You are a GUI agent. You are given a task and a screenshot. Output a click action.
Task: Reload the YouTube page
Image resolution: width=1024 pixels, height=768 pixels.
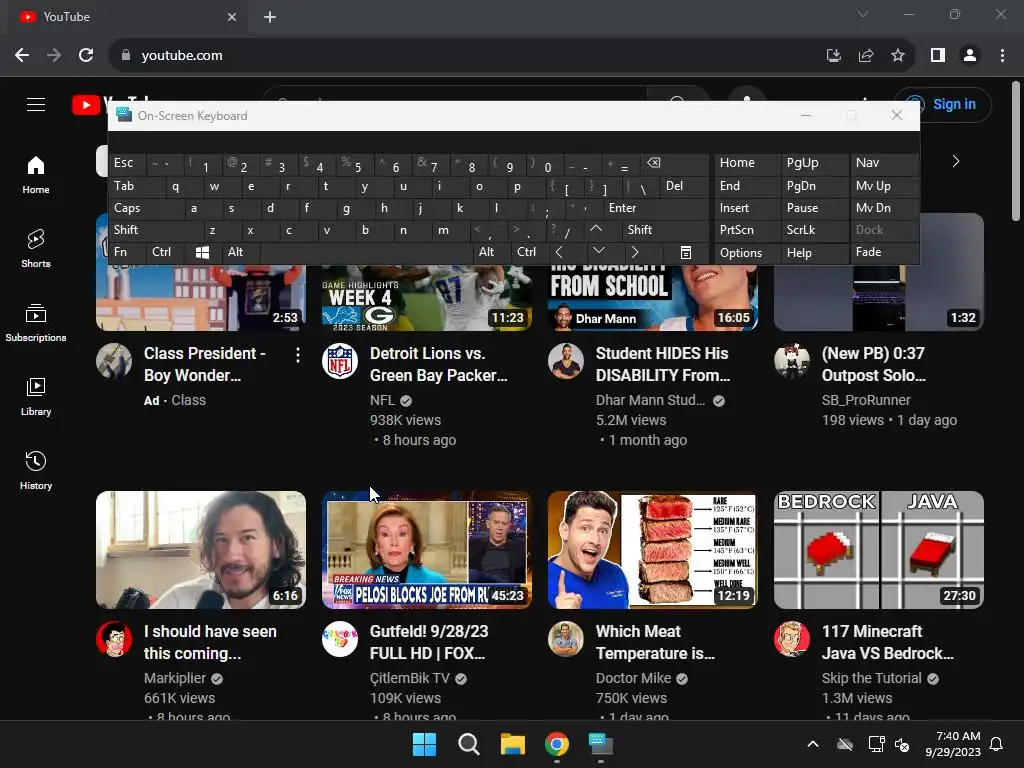click(86, 56)
